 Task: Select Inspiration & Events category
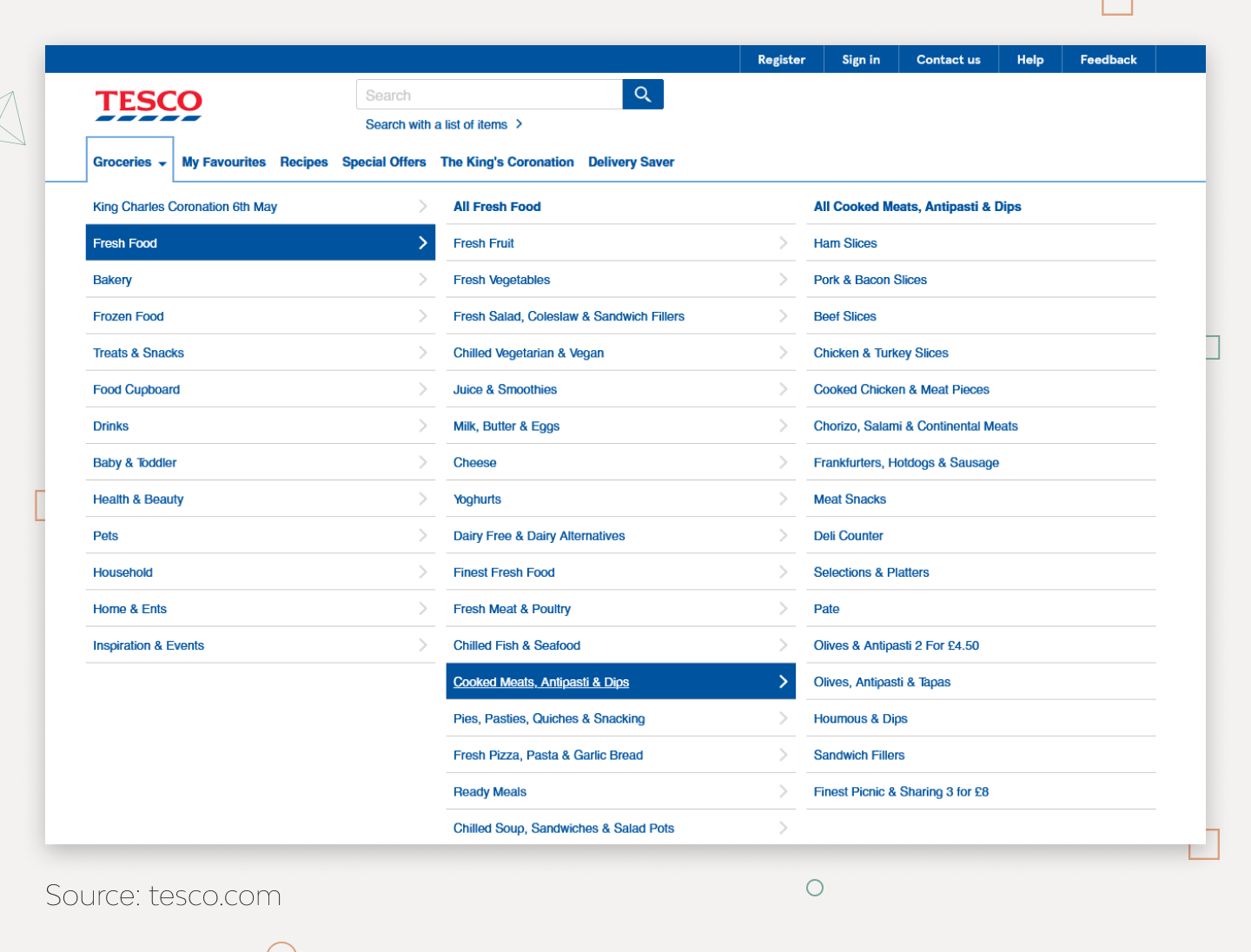coord(261,645)
